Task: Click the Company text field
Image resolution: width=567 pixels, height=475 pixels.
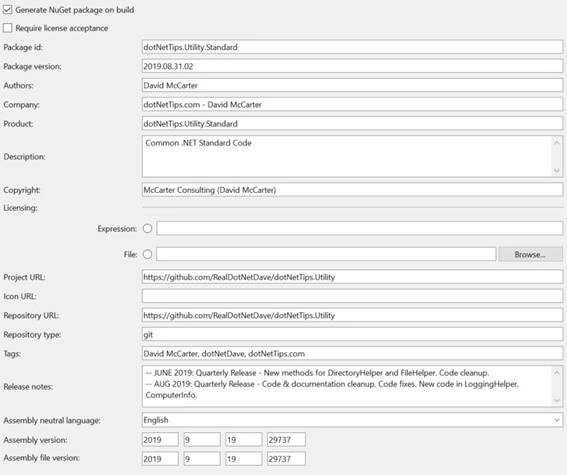Action: pyautogui.click(x=352, y=104)
